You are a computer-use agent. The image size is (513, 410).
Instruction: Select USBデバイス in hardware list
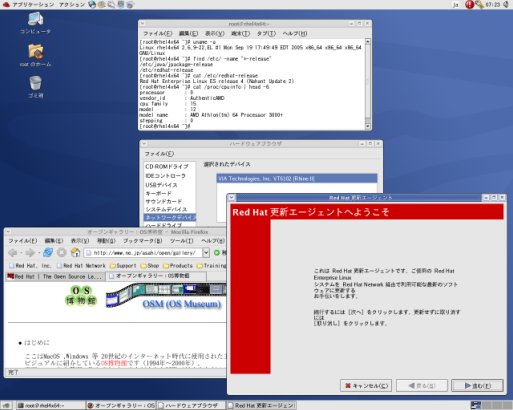[161, 185]
